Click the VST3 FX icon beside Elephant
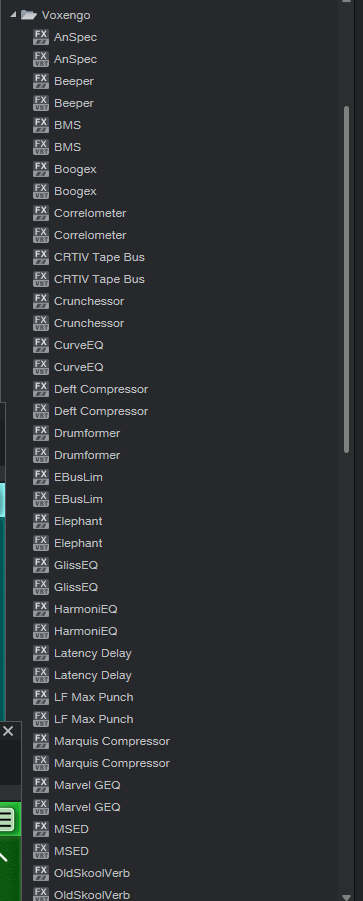The width and height of the screenshot is (363, 901). tap(41, 521)
